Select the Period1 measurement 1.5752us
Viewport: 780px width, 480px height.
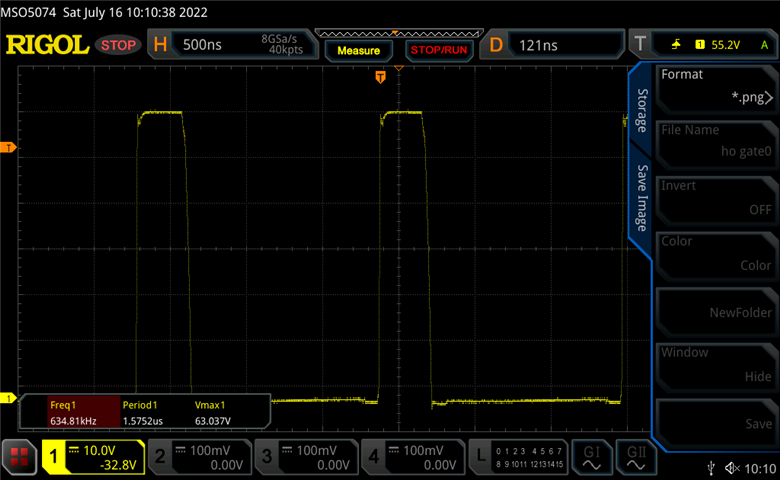(x=143, y=412)
